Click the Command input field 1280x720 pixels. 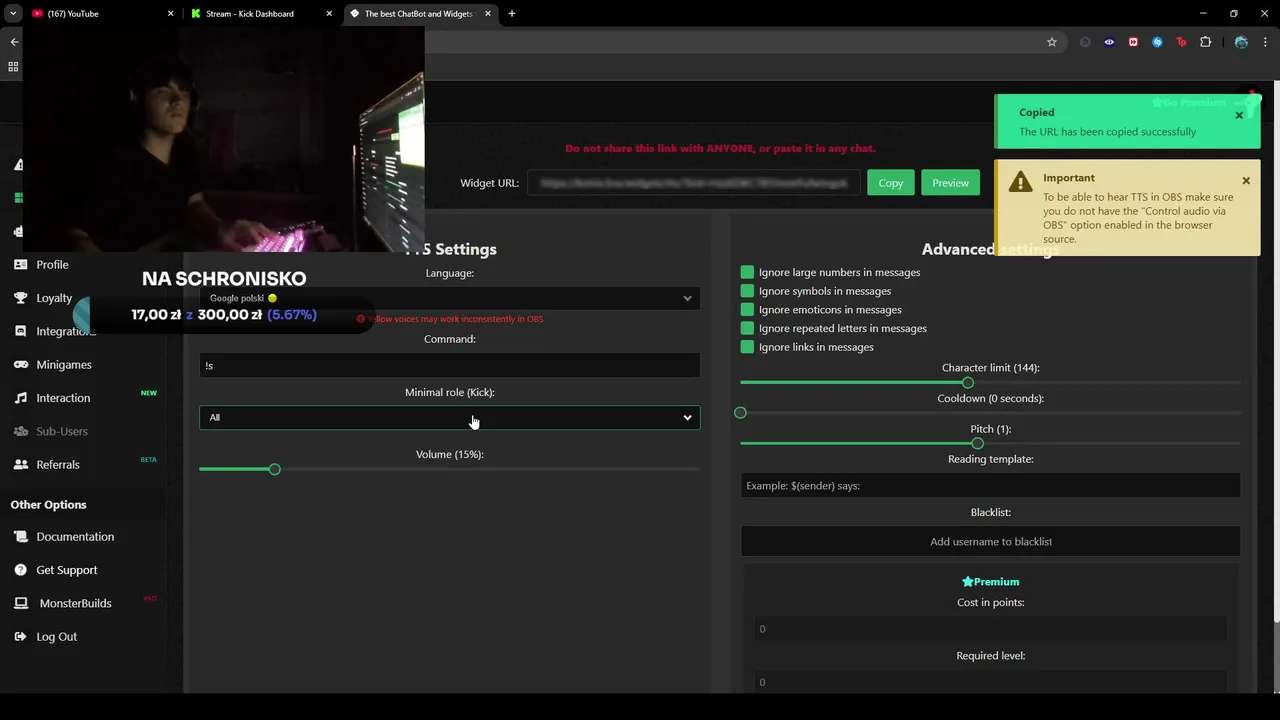pos(450,365)
